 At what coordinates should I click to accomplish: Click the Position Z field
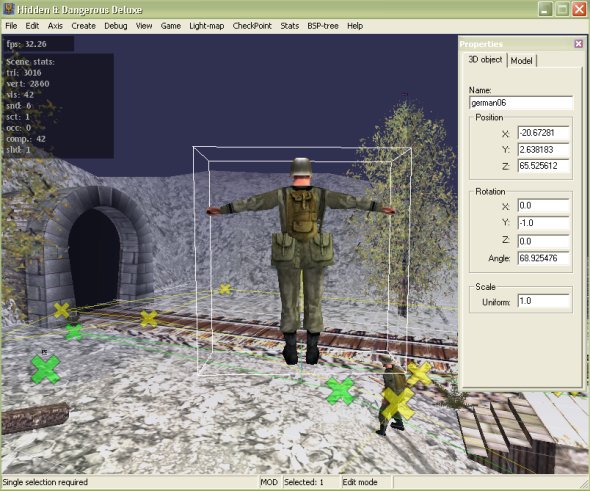click(x=543, y=166)
